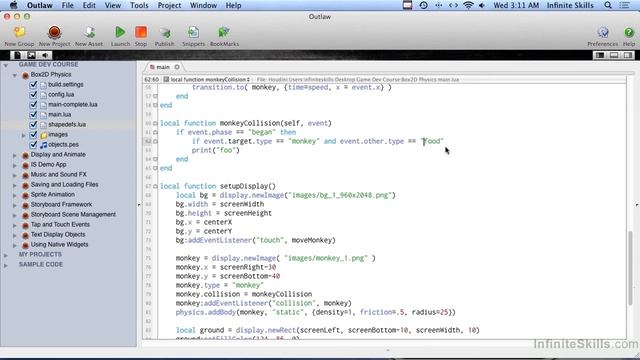Screen dimensions: 640x360
Task: Toggle fold marker on monkeyCollision line
Action: click(x=155, y=123)
